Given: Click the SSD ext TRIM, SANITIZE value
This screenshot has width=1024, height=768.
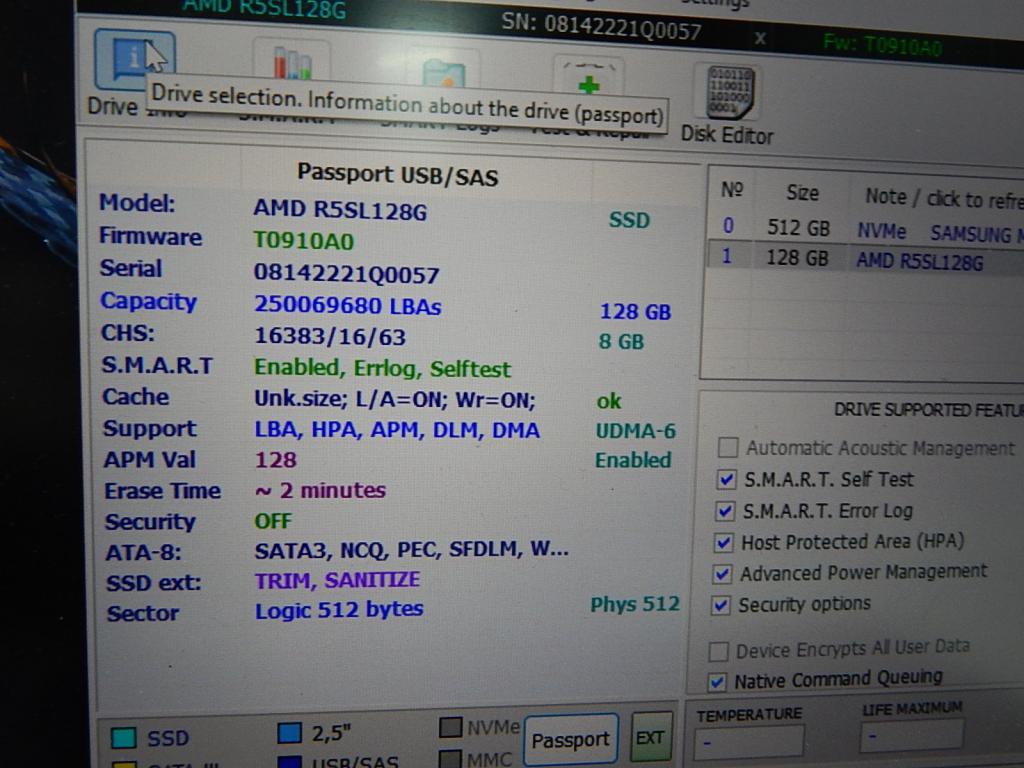Looking at the screenshot, I should click(338, 580).
